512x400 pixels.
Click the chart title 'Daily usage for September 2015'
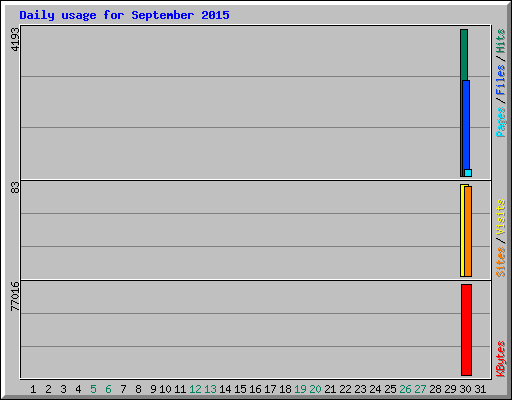(124, 15)
